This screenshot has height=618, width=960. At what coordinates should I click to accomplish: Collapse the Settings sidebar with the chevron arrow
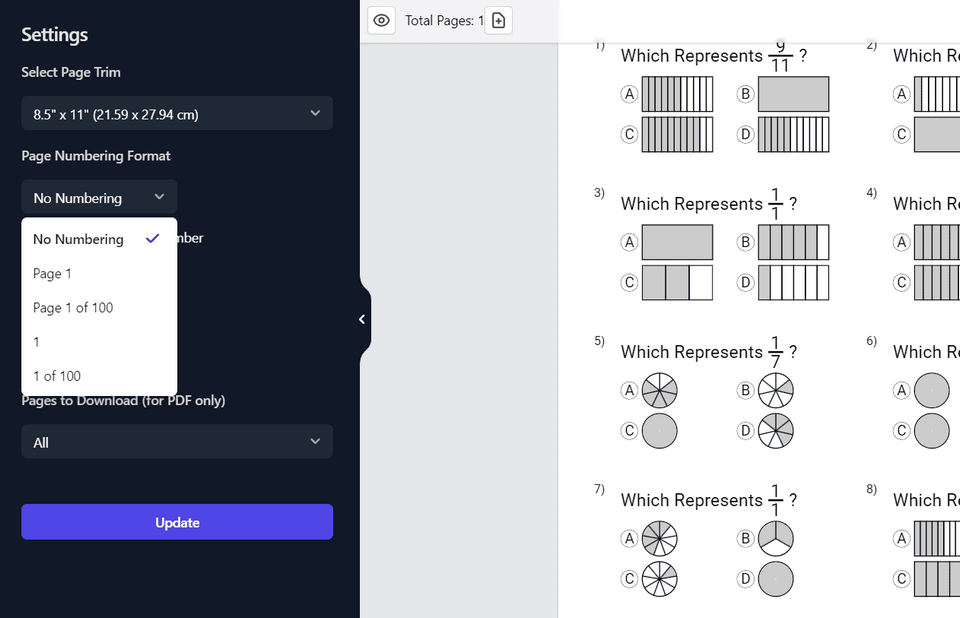point(361,318)
